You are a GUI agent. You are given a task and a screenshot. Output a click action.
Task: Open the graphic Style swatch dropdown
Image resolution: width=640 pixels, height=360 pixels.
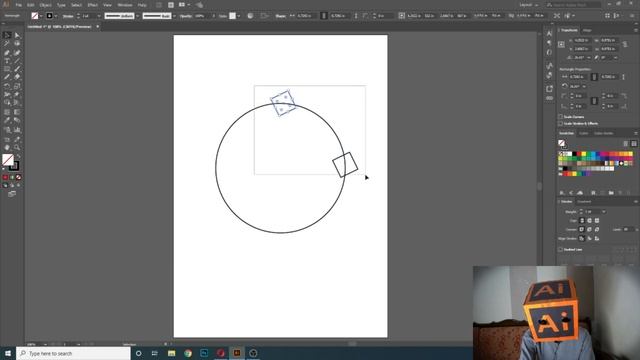239,16
